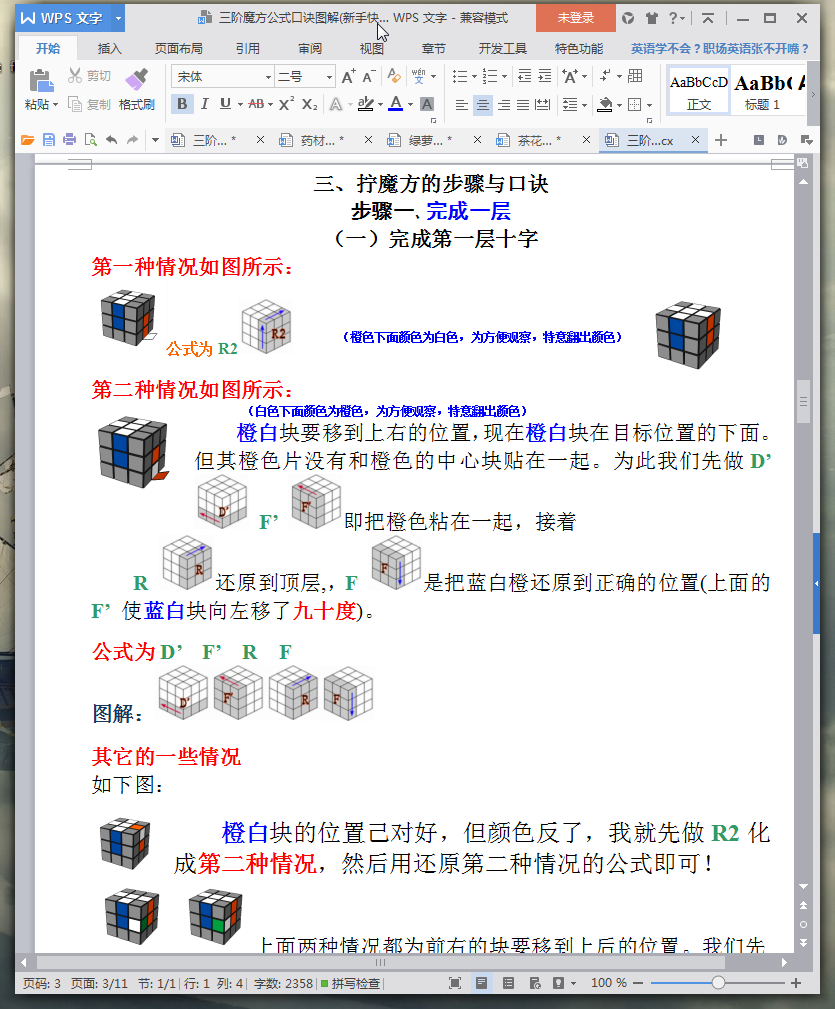
Task: Click the text highlight color button
Action: (365, 104)
